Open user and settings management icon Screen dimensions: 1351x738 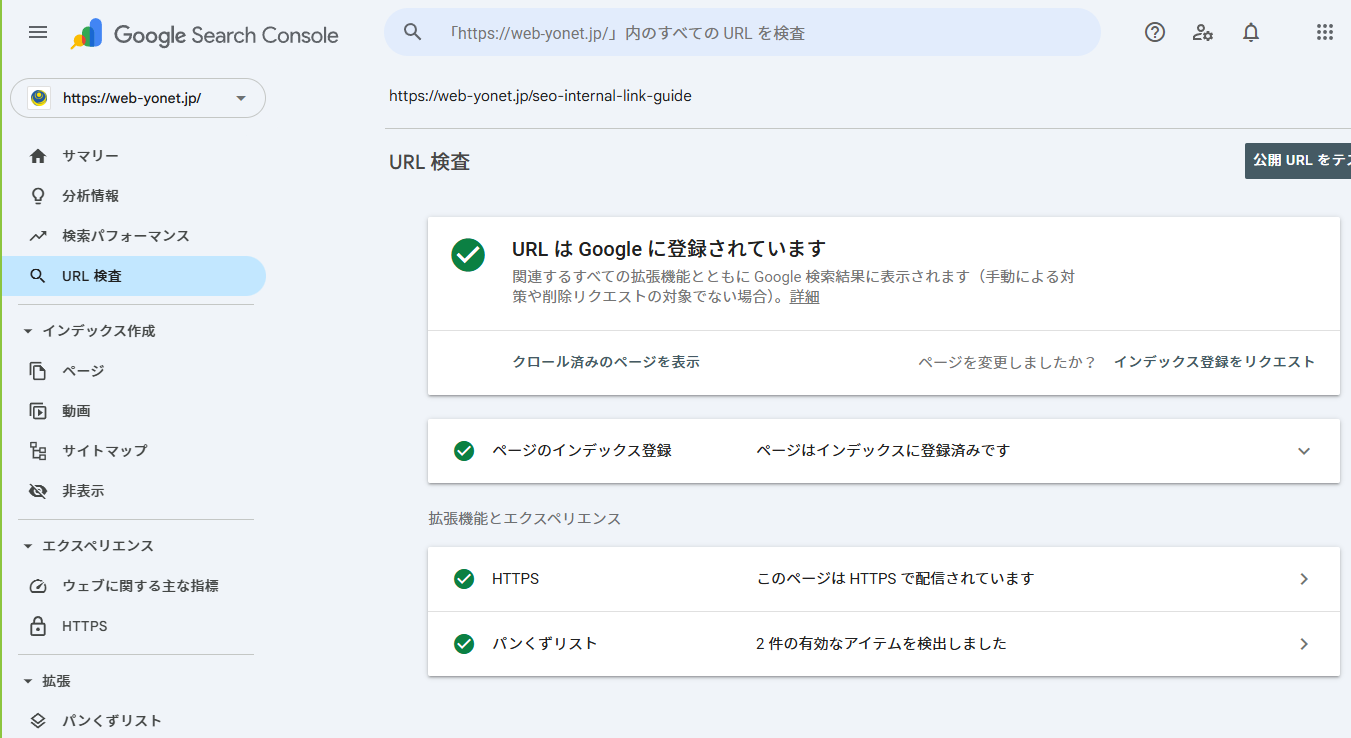(x=1203, y=33)
